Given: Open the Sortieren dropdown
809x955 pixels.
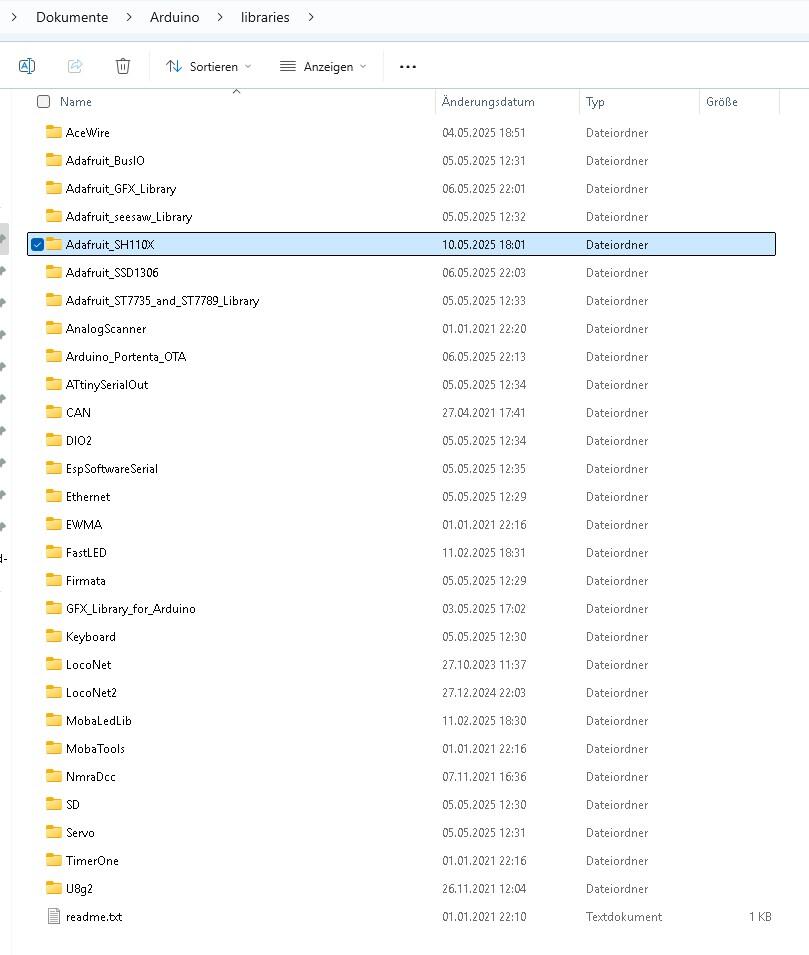Looking at the screenshot, I should pyautogui.click(x=208, y=66).
